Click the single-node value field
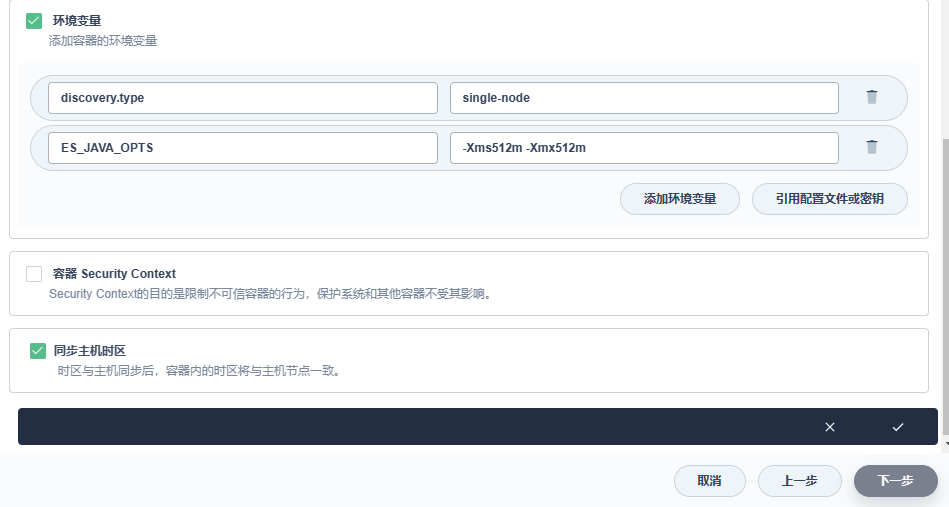Screen dimensions: 949x507 (644, 98)
